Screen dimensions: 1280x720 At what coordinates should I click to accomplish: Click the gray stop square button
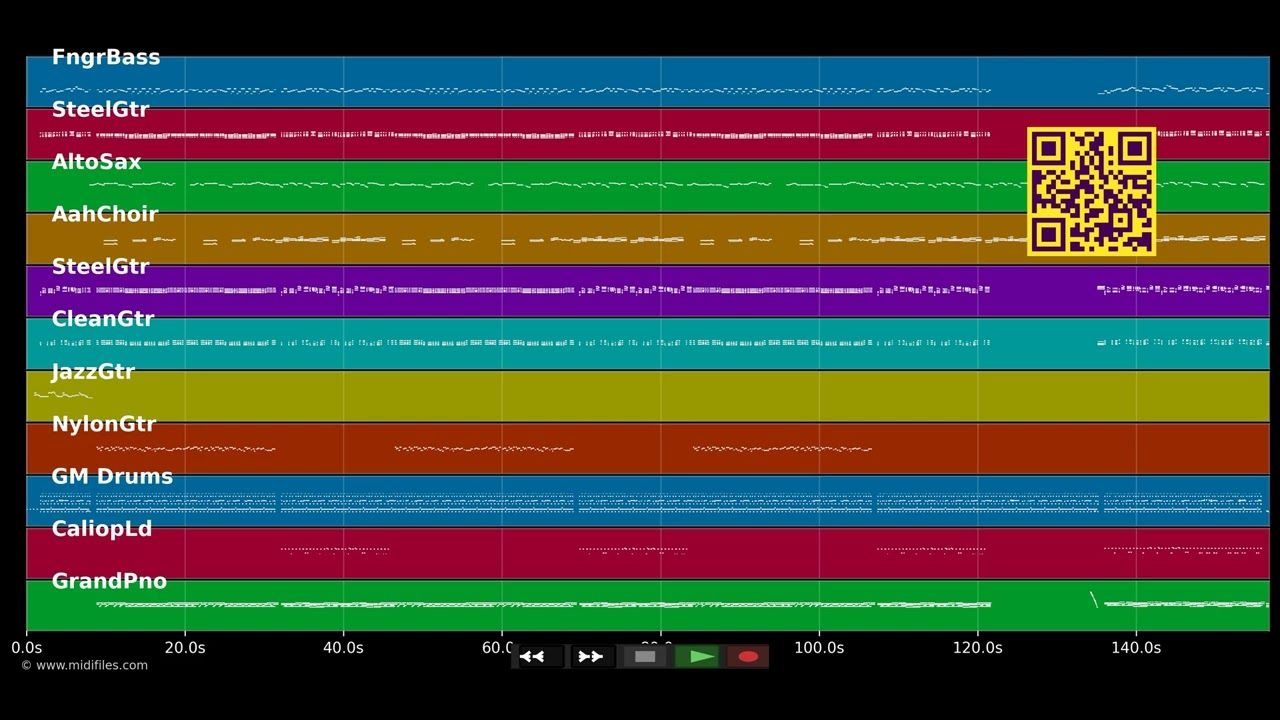(645, 657)
